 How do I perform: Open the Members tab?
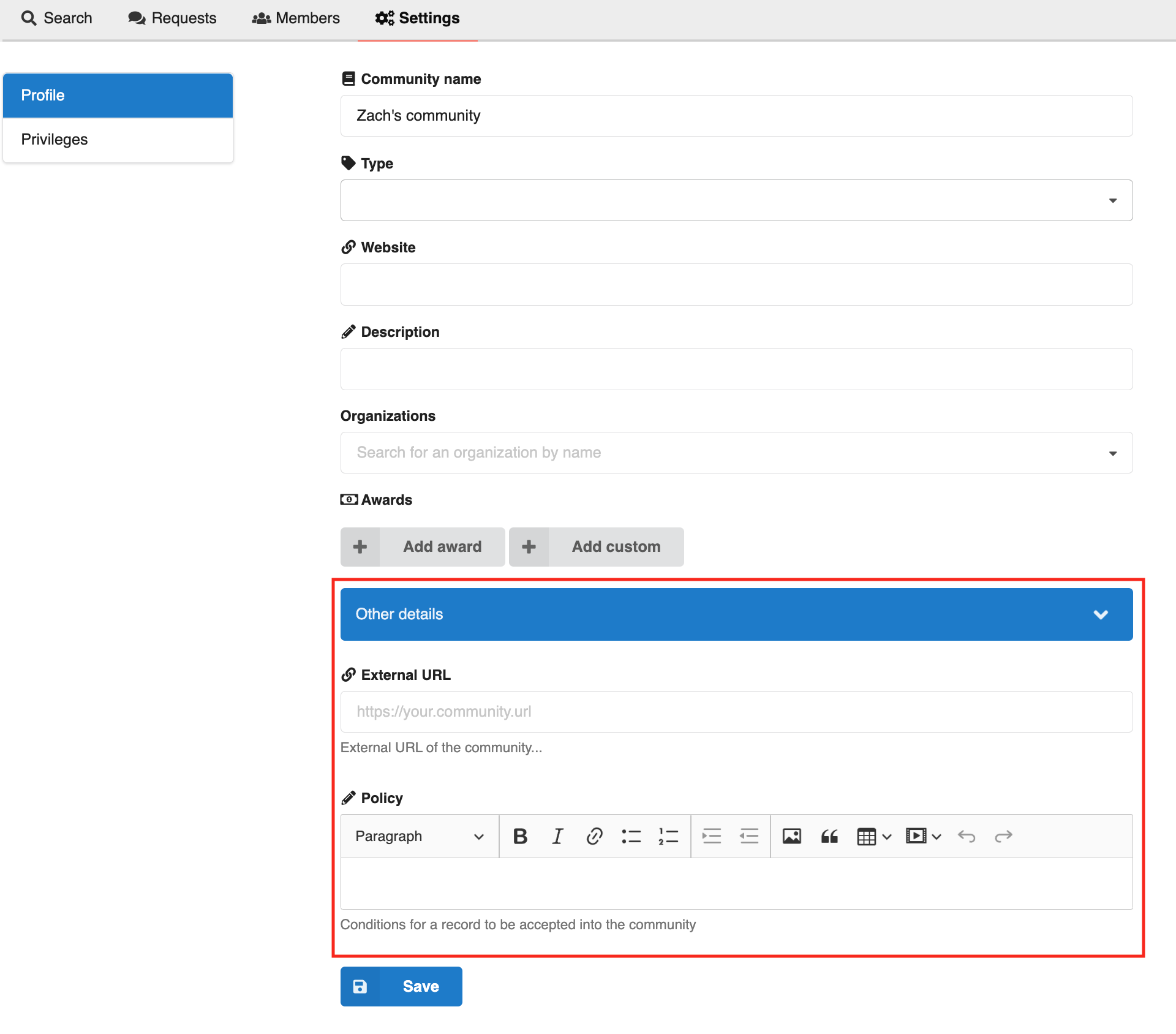click(x=296, y=18)
